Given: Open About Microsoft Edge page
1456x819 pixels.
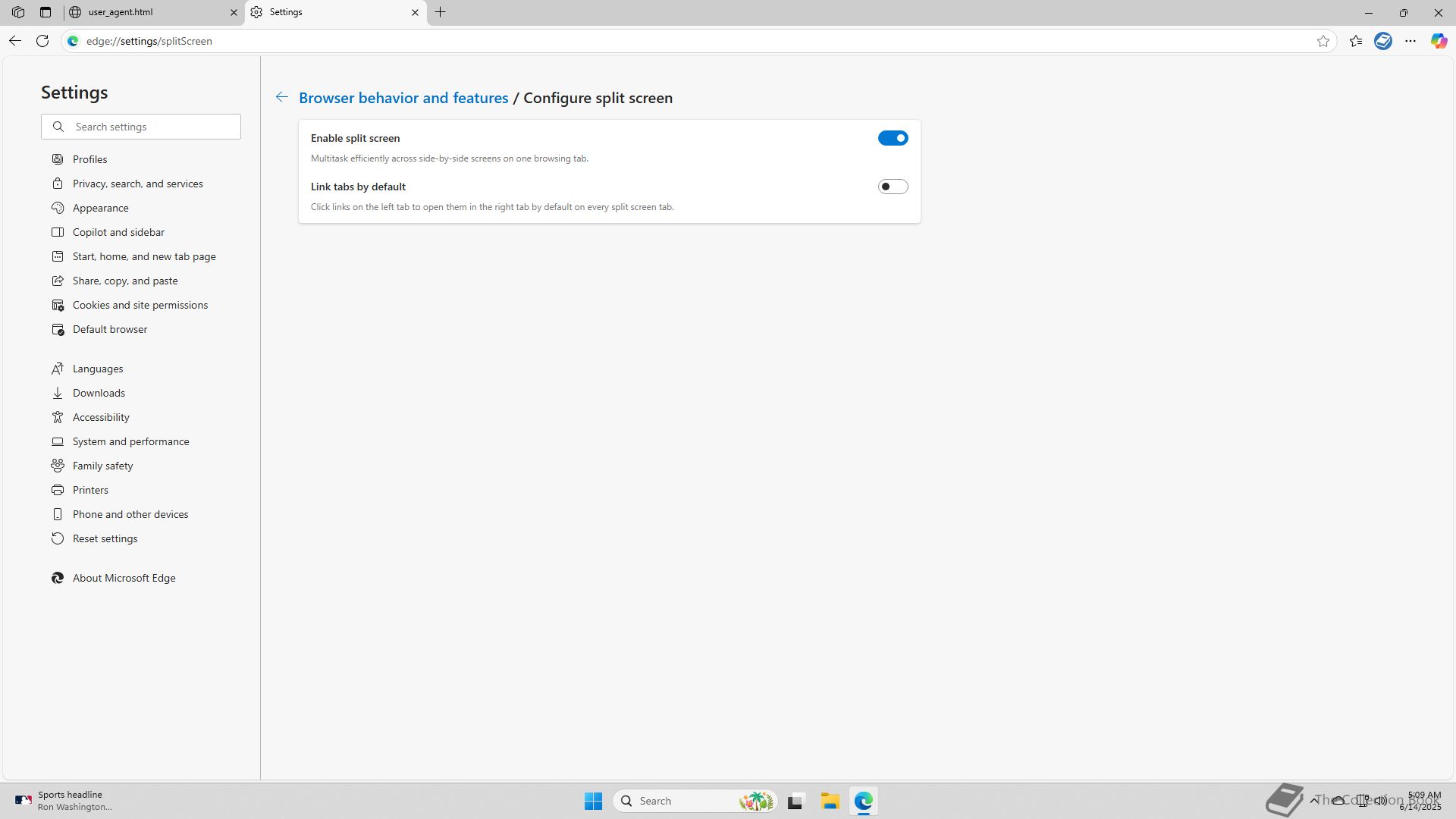Looking at the screenshot, I should 124,578.
